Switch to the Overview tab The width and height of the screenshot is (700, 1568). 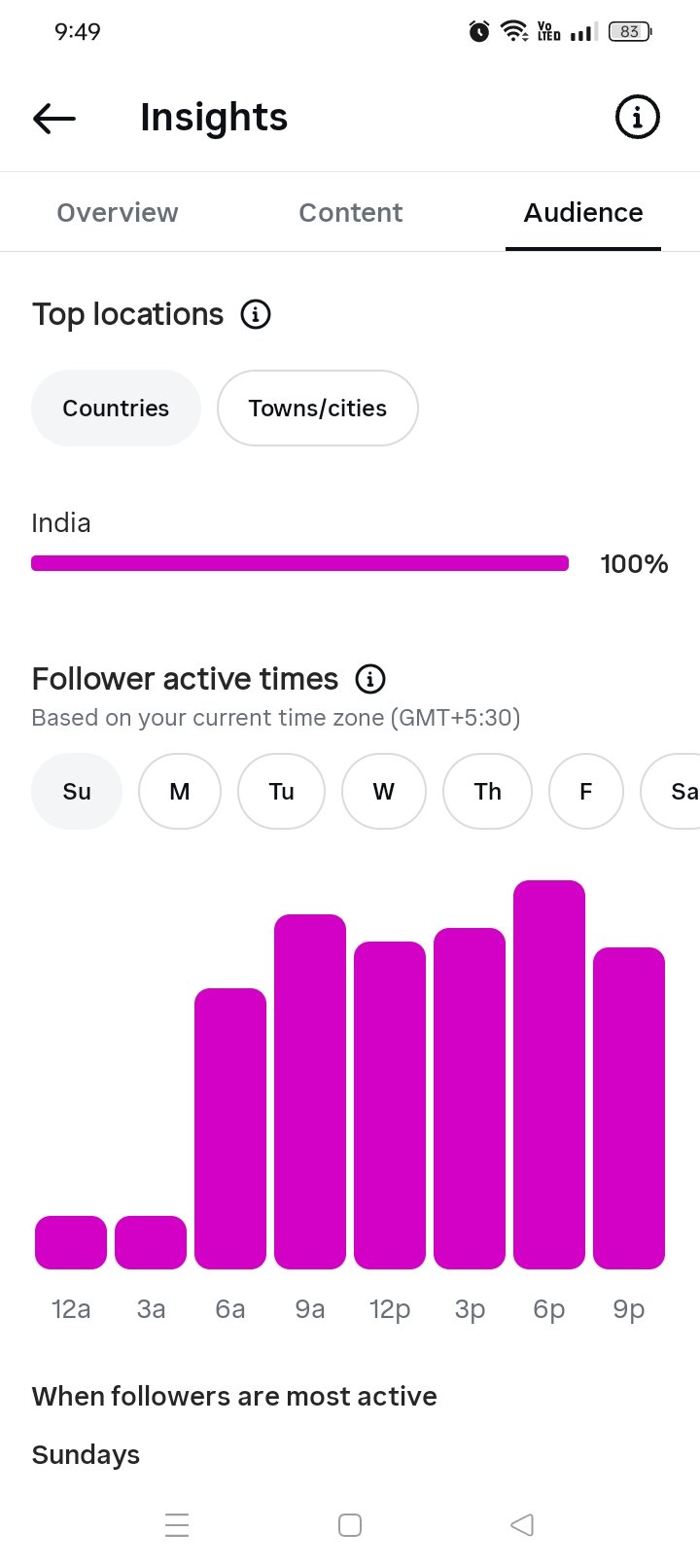(x=118, y=212)
